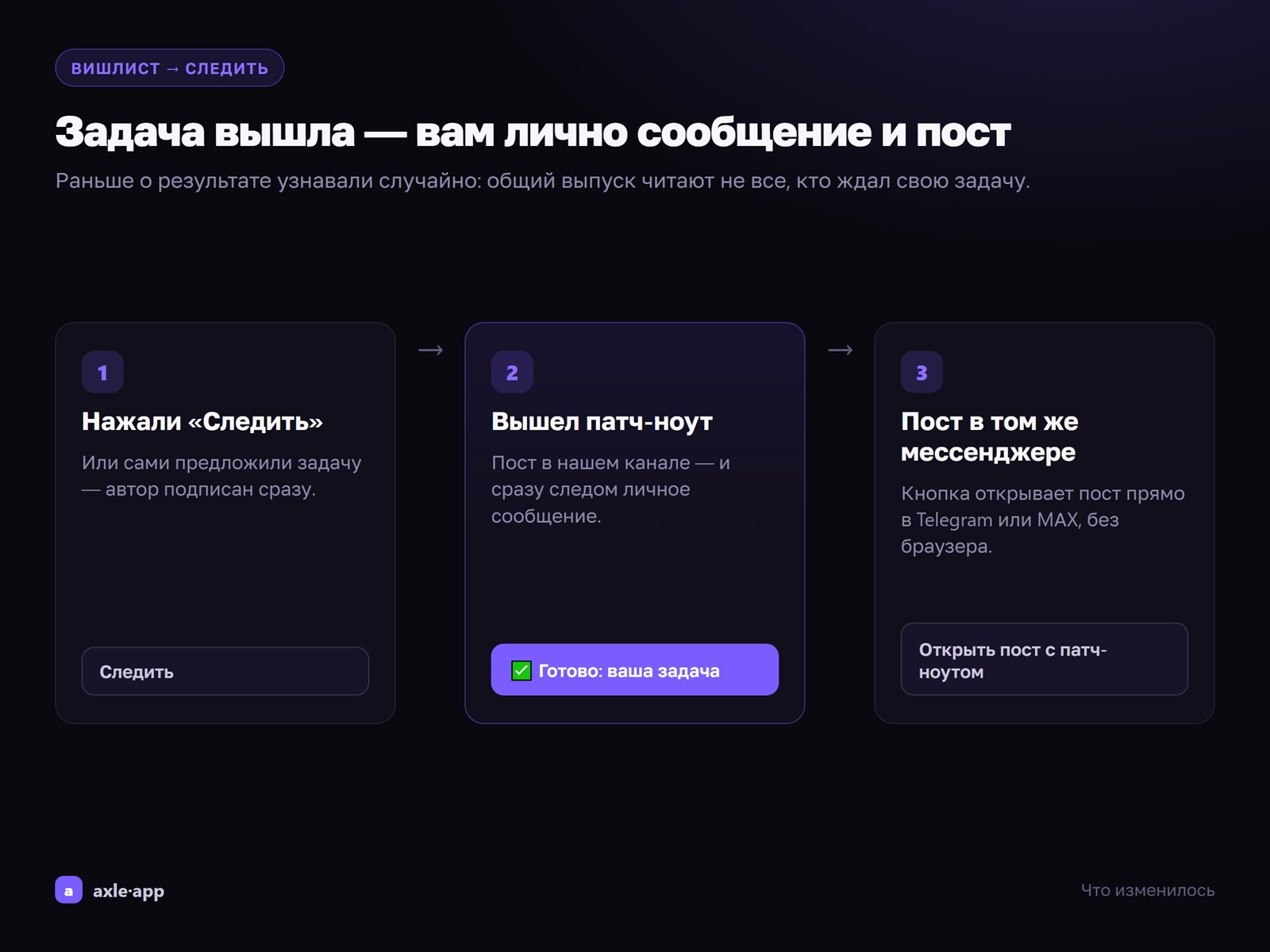
Task: Click the «Готово: ваша задача» purple button
Action: [635, 670]
